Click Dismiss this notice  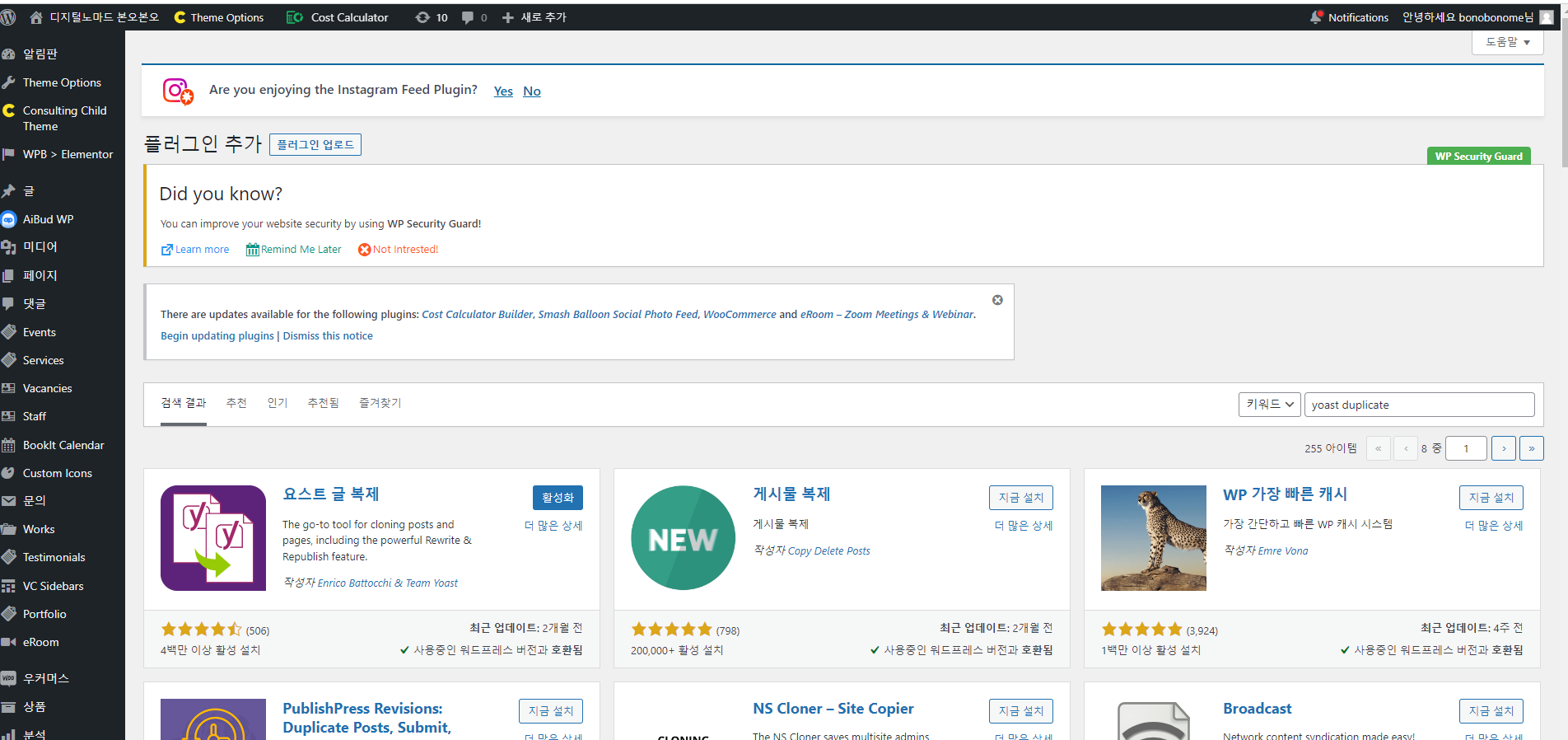coord(328,335)
